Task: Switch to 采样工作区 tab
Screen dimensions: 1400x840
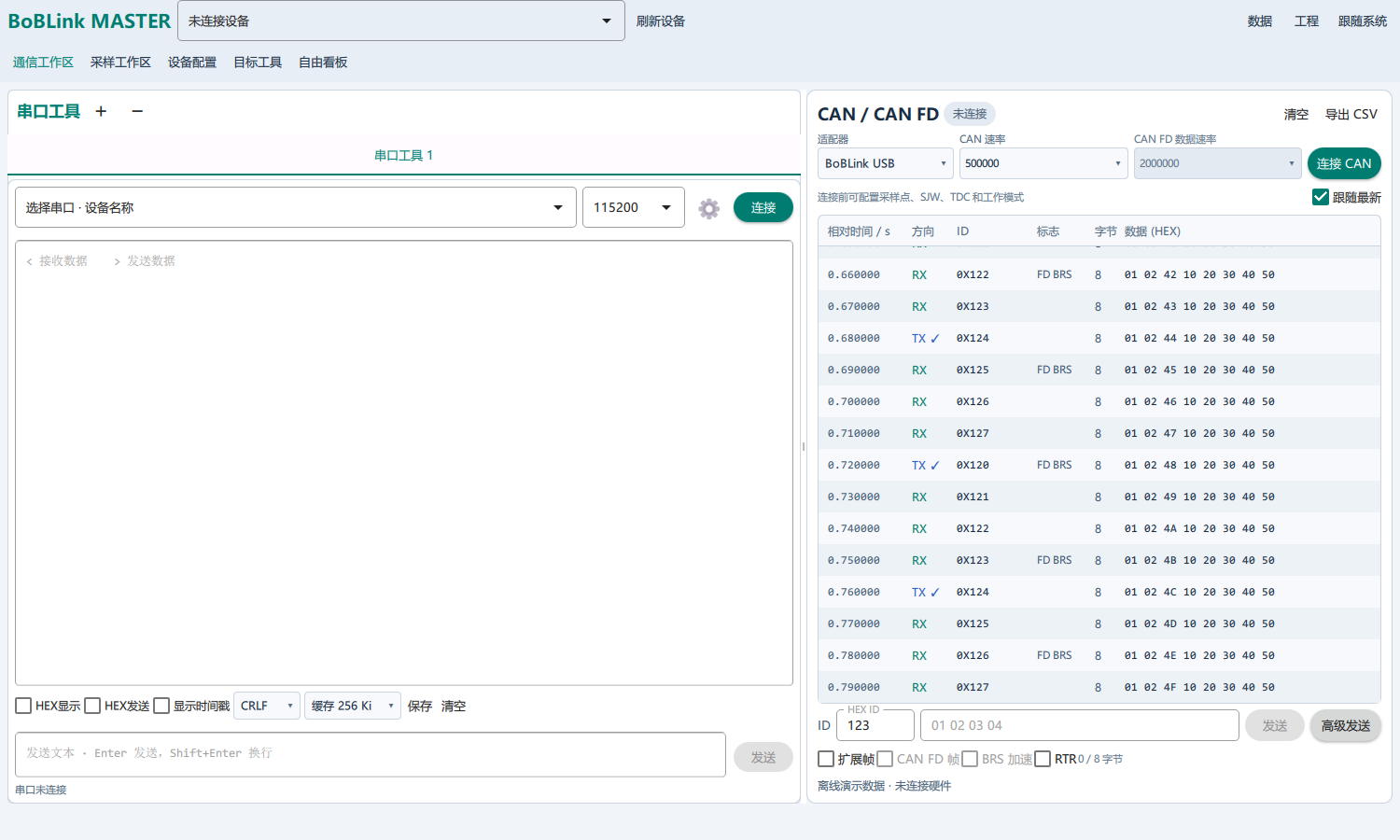Action: 120,63
